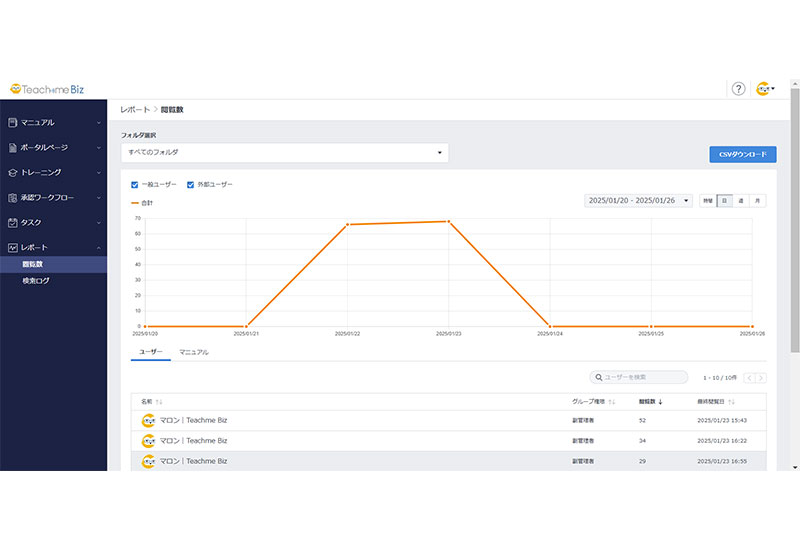Click the CSVダウンロード button

pos(742,155)
